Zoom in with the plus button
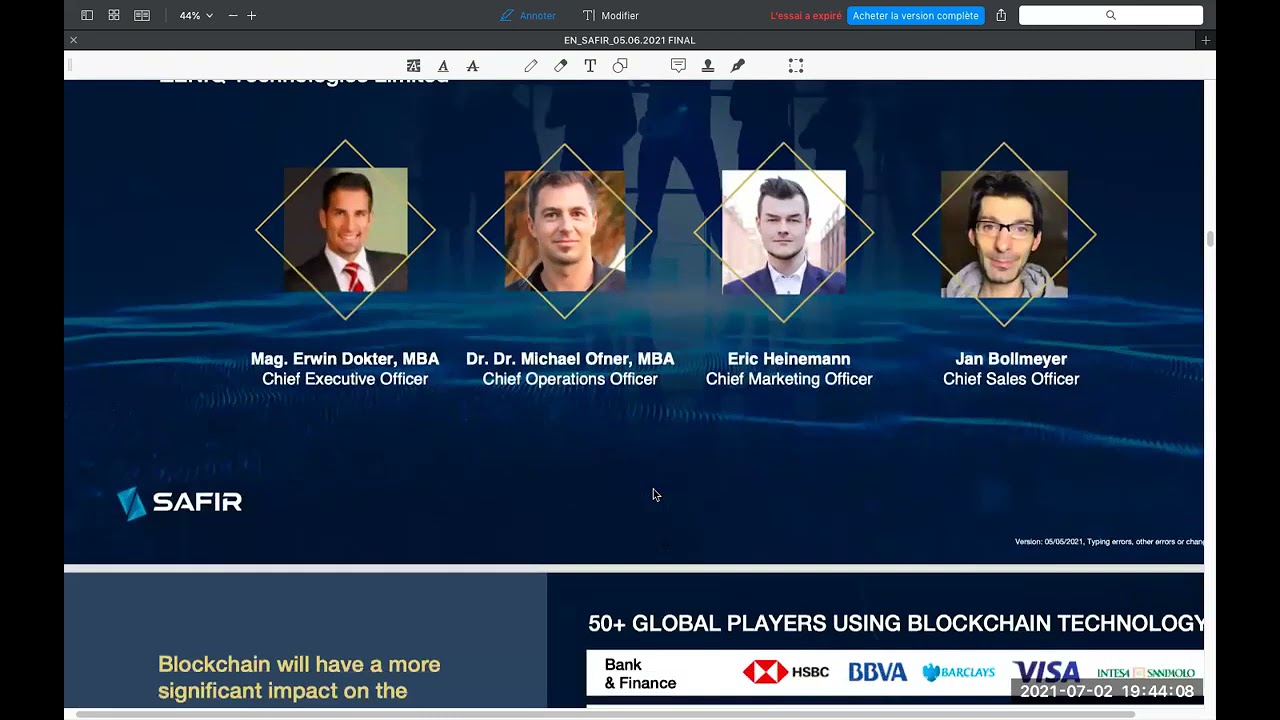Screen dimensions: 1280x720 coord(252,16)
